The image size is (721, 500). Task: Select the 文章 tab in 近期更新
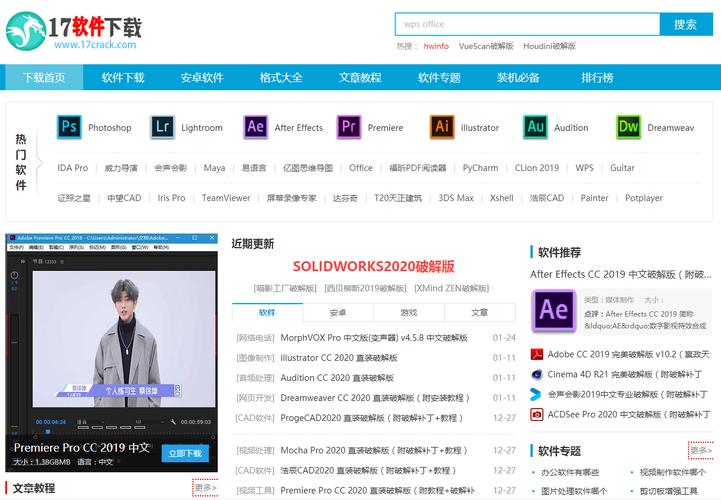[480, 312]
